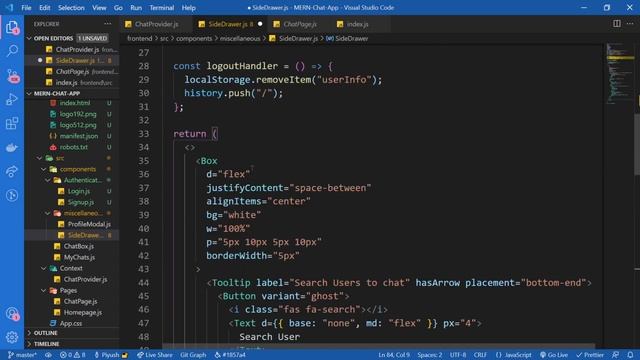The width and height of the screenshot is (640, 360).
Task: Open the Explorer view in activity bar
Action: (12, 27)
